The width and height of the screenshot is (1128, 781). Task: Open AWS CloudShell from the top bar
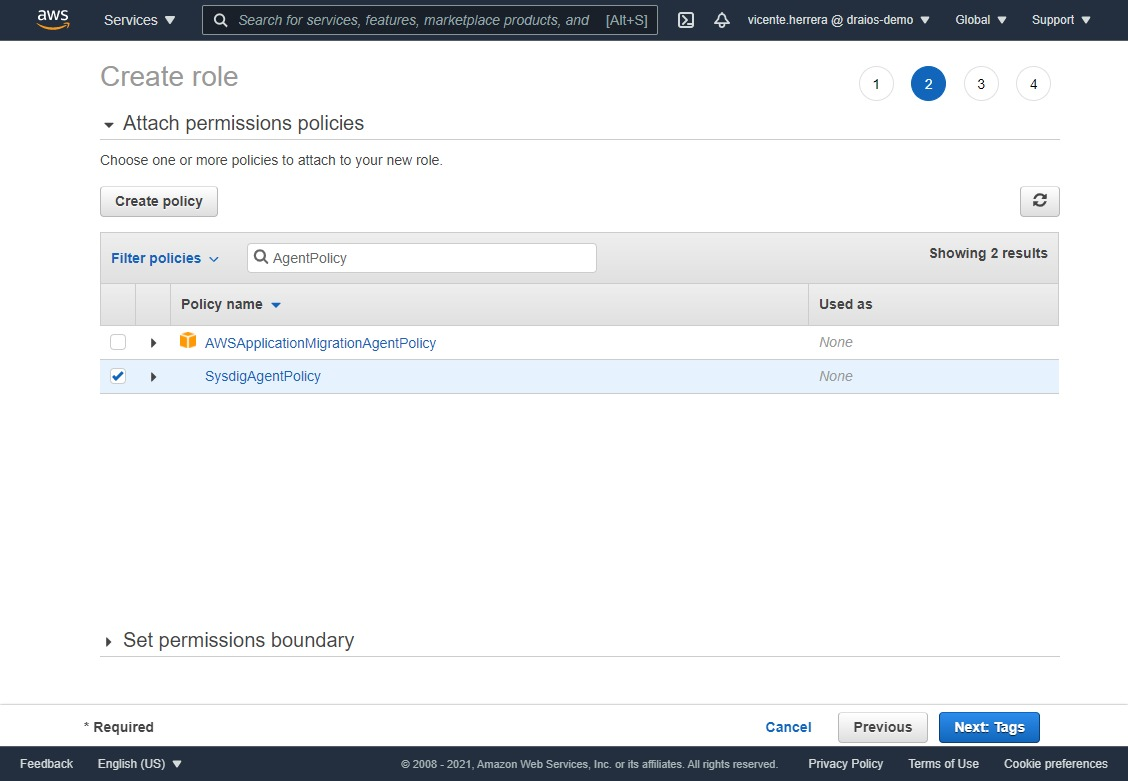(685, 20)
